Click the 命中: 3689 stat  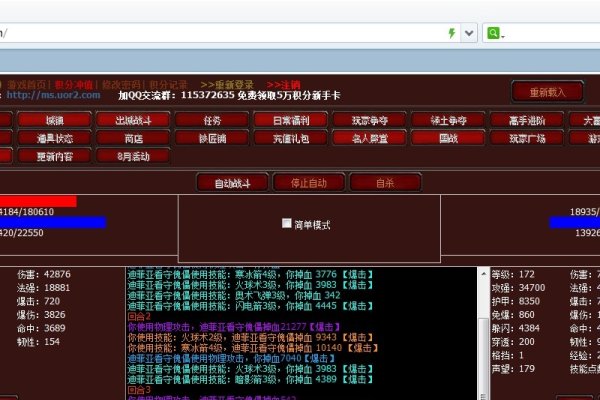pos(41,328)
